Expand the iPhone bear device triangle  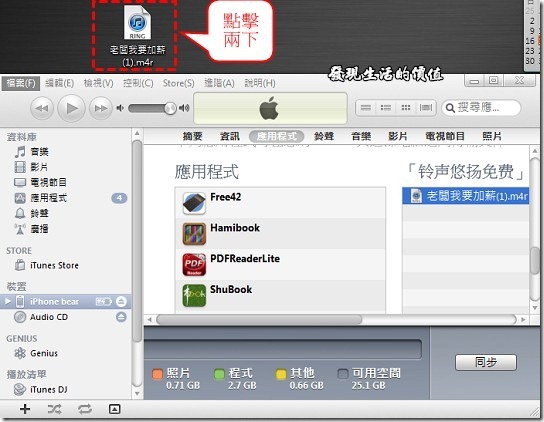point(8,301)
